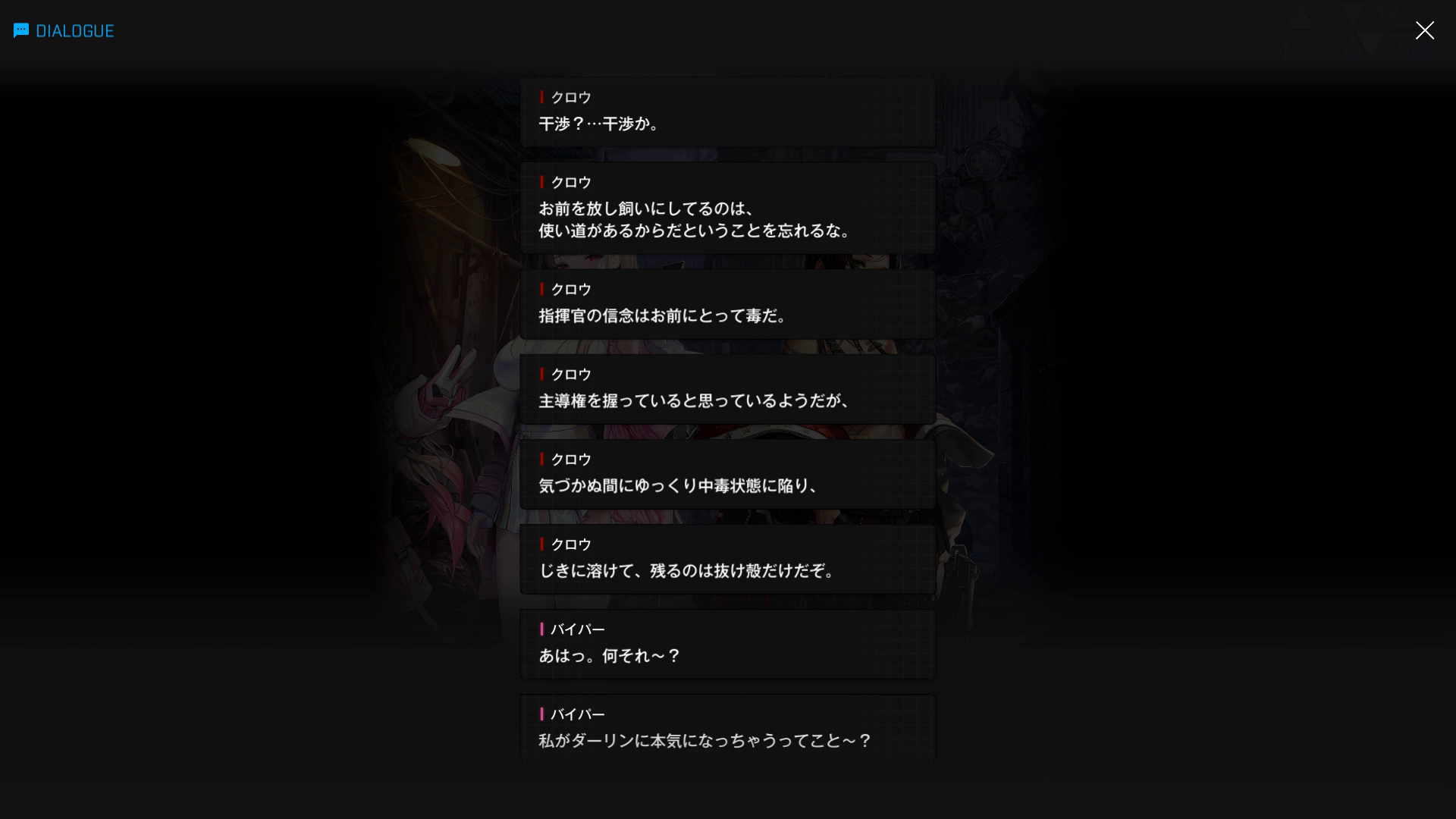Click the first クロウ speaker name
The height and width of the screenshot is (819, 1456).
coord(571,97)
